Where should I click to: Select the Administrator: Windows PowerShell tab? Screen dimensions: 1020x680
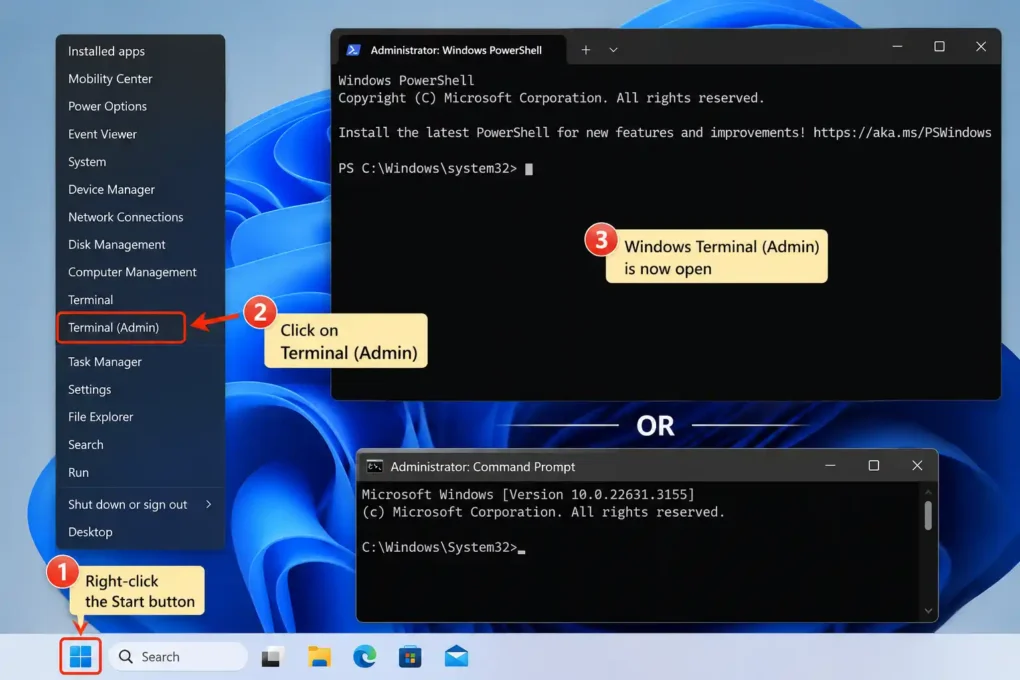pyautogui.click(x=452, y=49)
